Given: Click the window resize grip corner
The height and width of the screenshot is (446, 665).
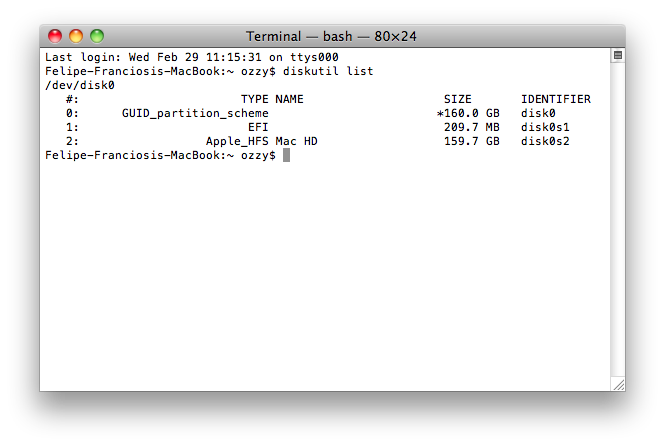Looking at the screenshot, I should tap(617, 383).
